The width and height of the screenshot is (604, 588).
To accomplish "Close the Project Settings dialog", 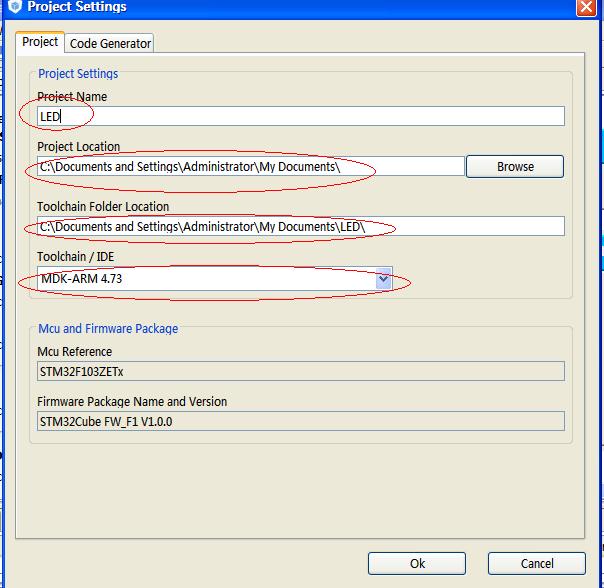I will tap(587, 7).
